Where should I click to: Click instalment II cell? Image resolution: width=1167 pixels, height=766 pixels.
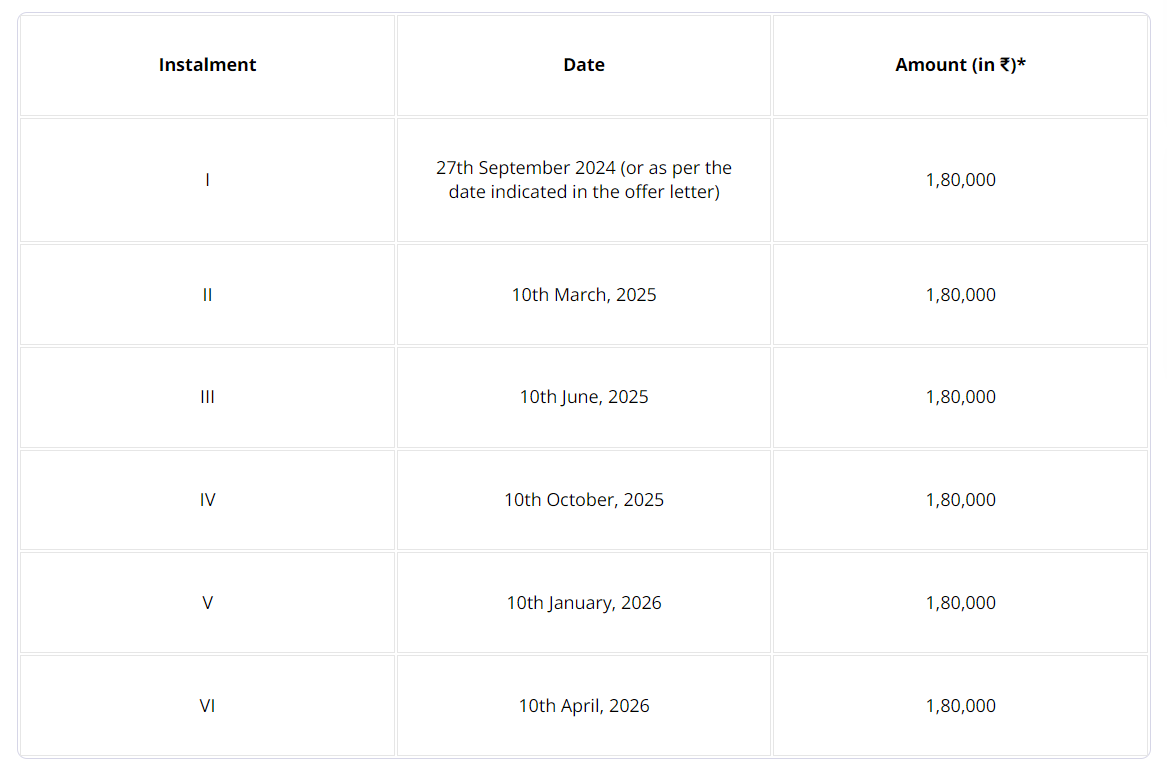point(207,295)
